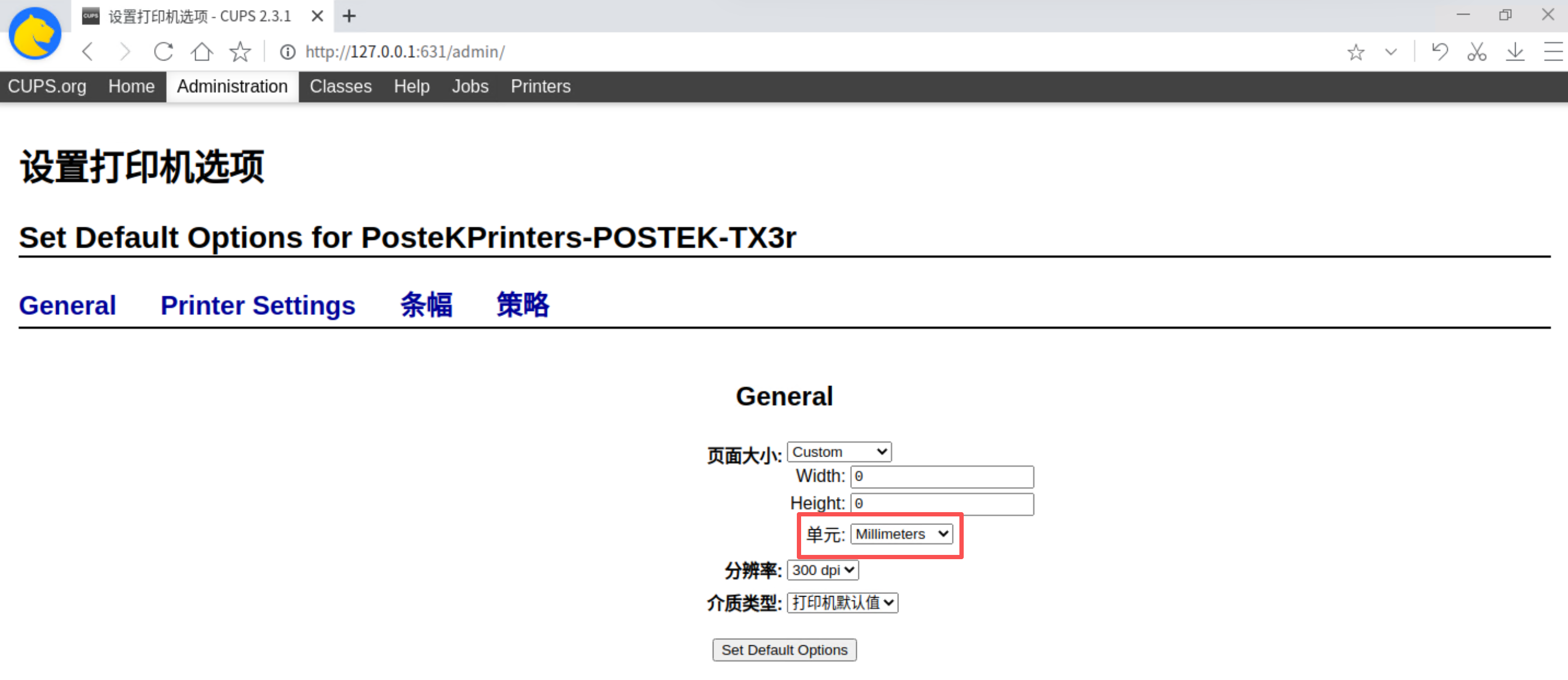Open a new tab with the plus button
1568x680 pixels.
click(349, 17)
